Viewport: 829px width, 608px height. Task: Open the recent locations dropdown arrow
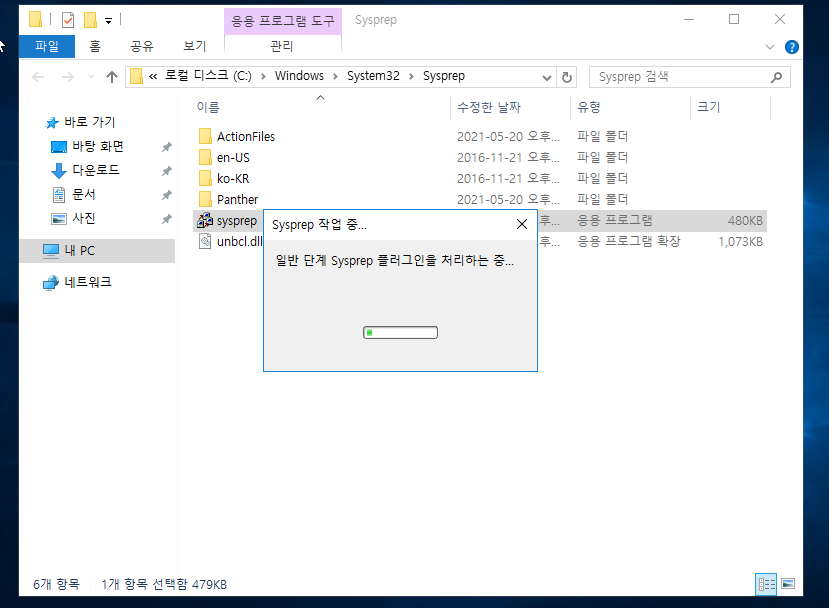click(91, 77)
